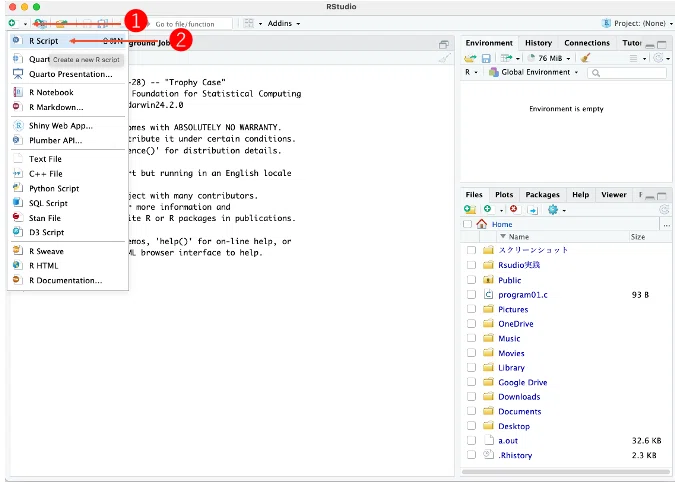Switch to the History tab
This screenshot has width=675, height=482.
coord(538,43)
